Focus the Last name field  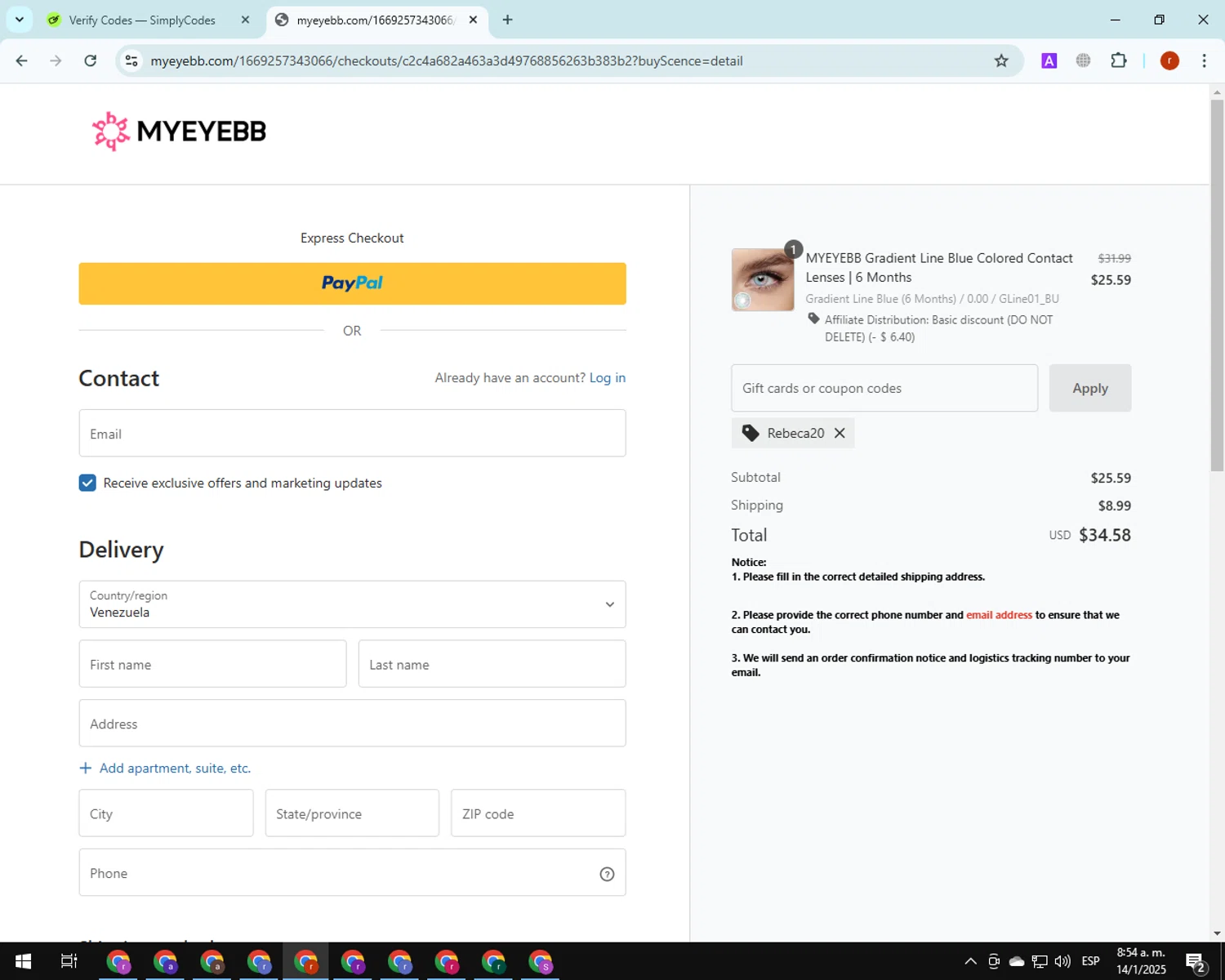pyautogui.click(x=492, y=664)
